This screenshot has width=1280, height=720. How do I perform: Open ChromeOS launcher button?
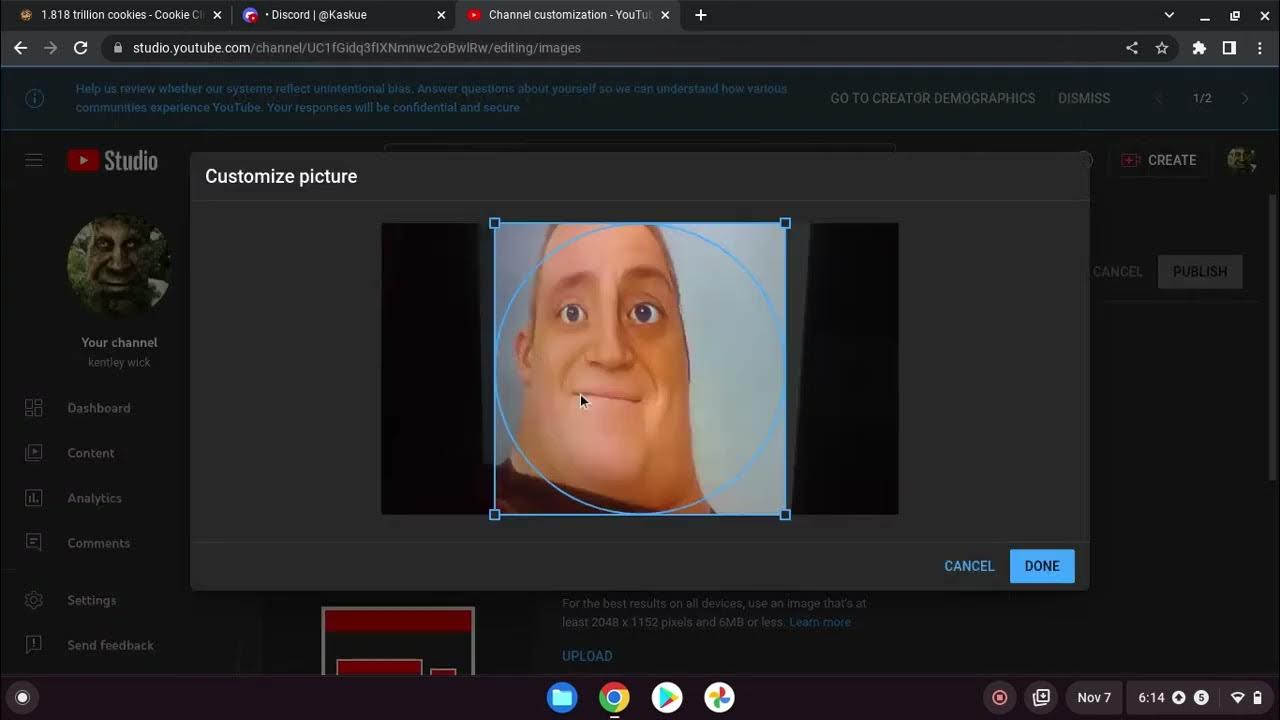23,698
